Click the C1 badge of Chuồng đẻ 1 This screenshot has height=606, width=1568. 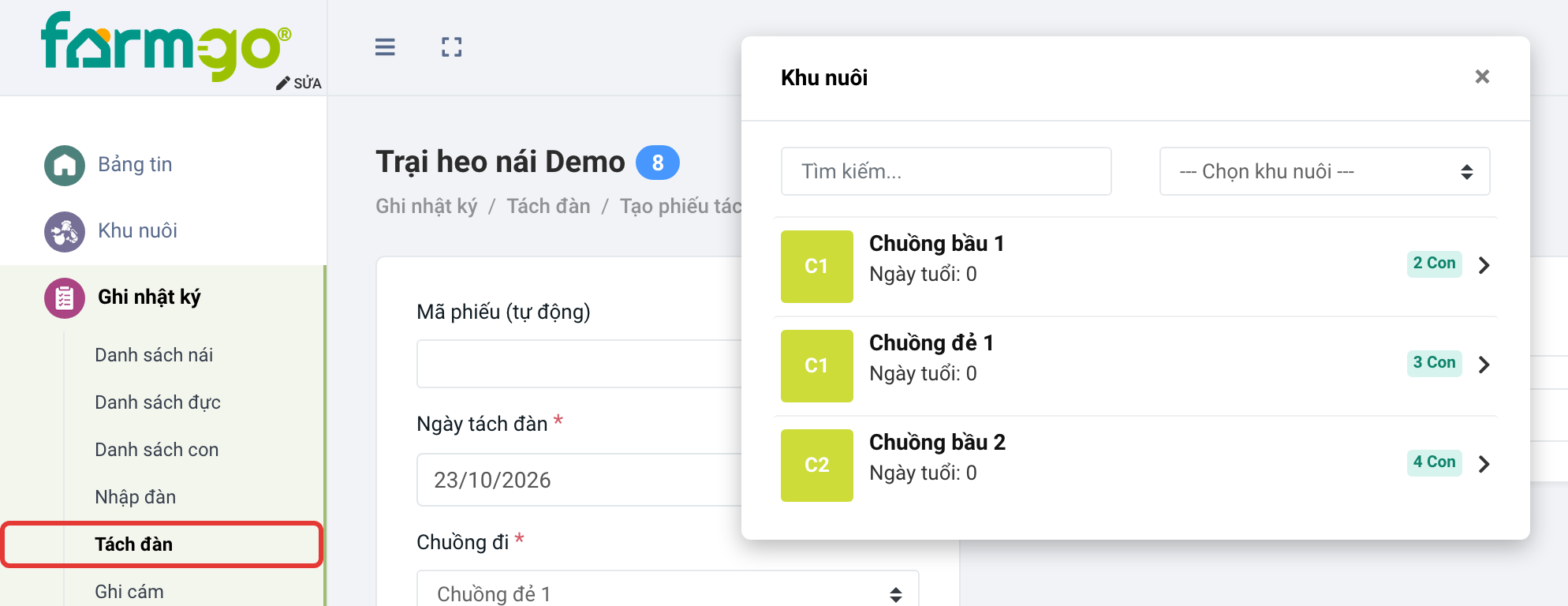click(817, 366)
